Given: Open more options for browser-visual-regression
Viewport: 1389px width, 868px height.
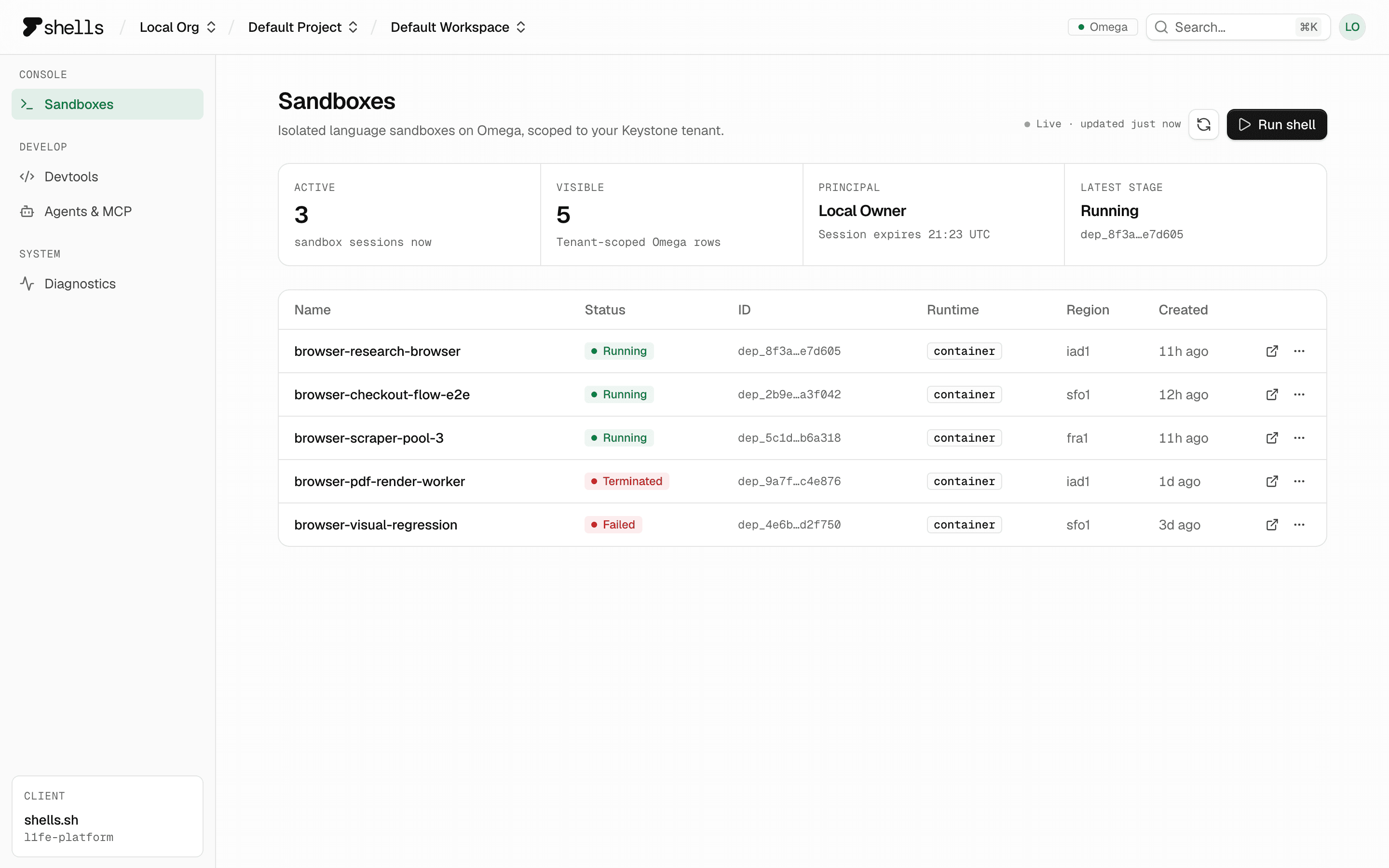Looking at the screenshot, I should 1299,525.
